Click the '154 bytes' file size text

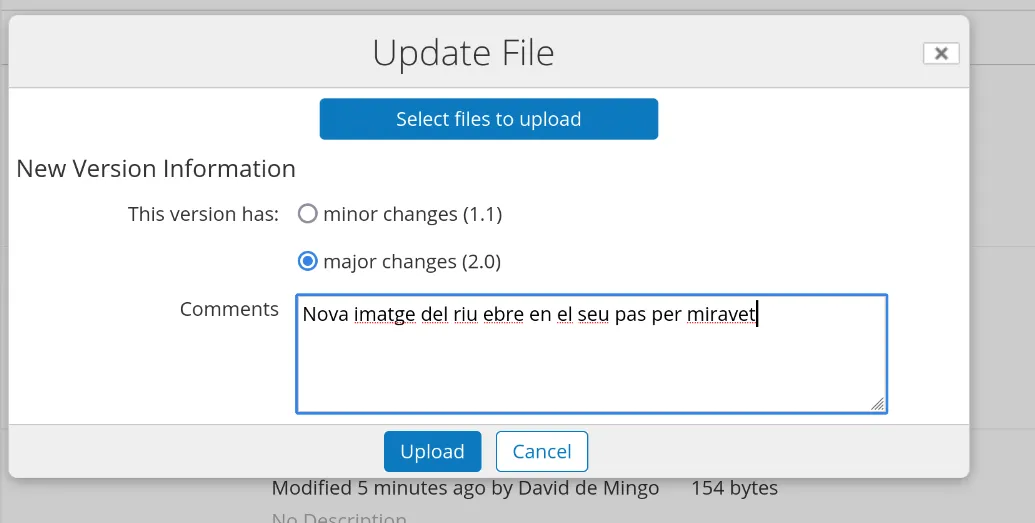click(734, 488)
